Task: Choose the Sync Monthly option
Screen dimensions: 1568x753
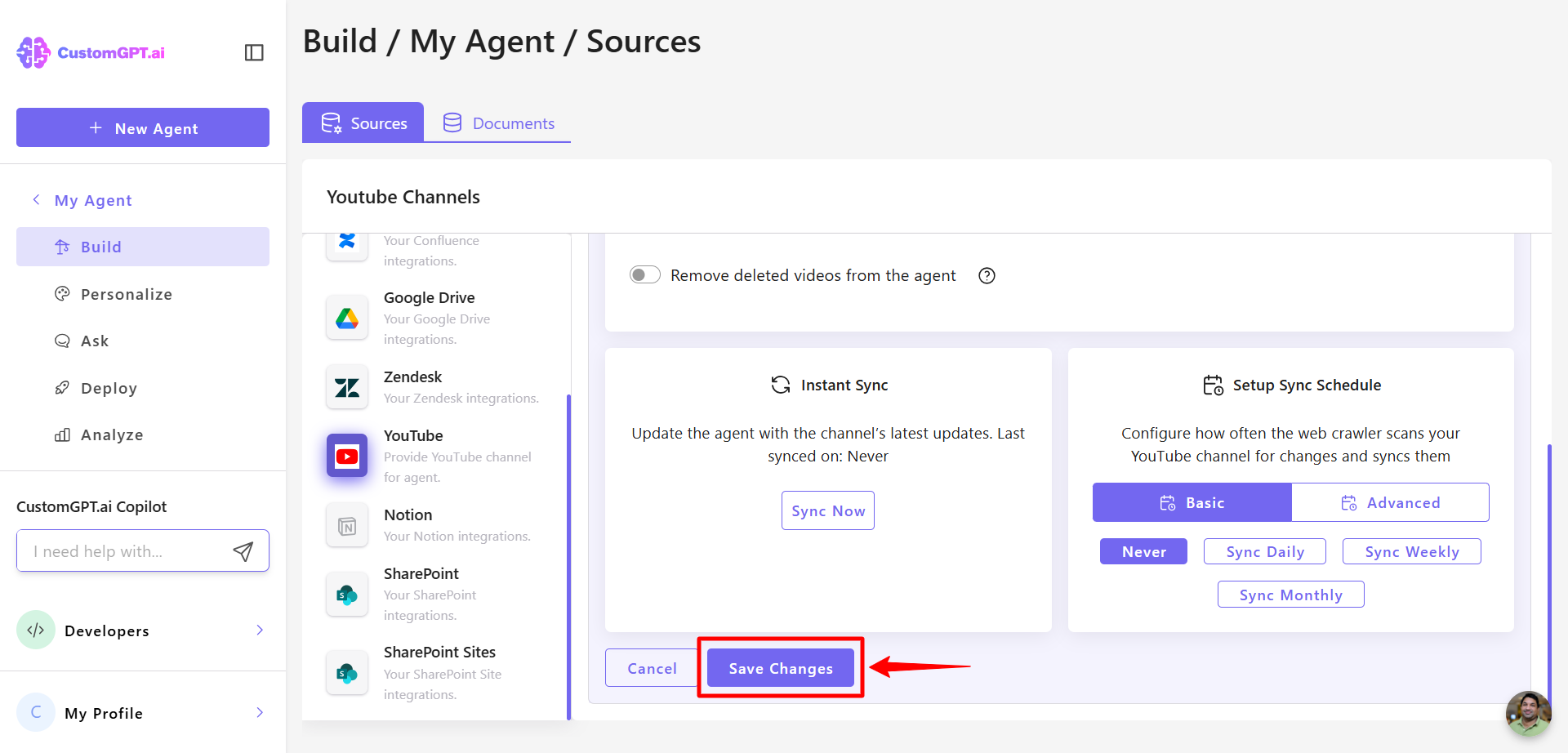Action: (x=1290, y=595)
